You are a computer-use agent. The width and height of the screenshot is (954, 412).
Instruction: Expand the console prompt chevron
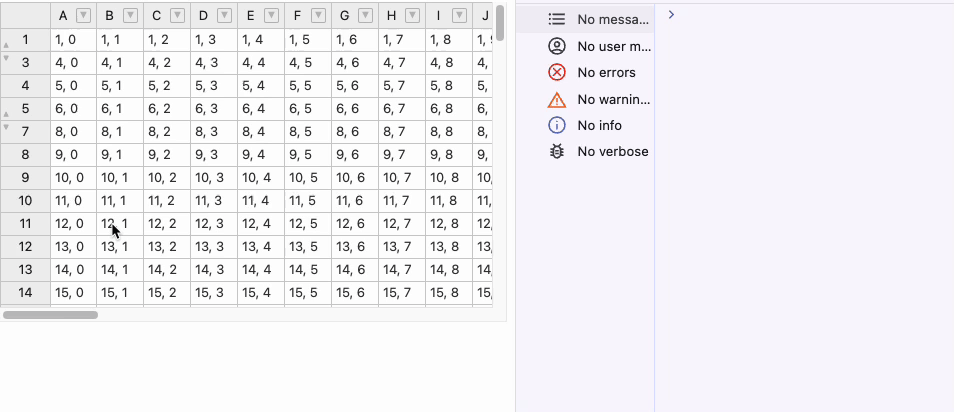[671, 14]
